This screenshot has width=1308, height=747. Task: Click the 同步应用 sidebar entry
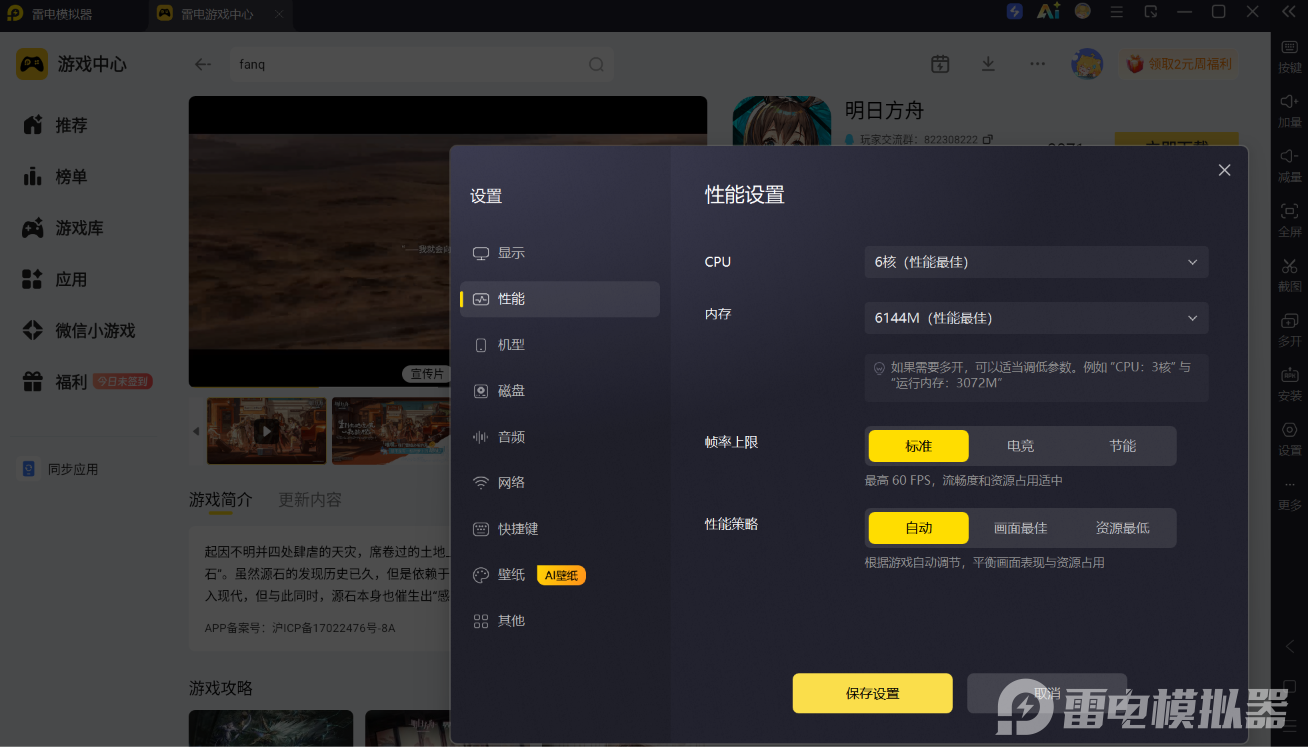pyautogui.click(x=60, y=469)
